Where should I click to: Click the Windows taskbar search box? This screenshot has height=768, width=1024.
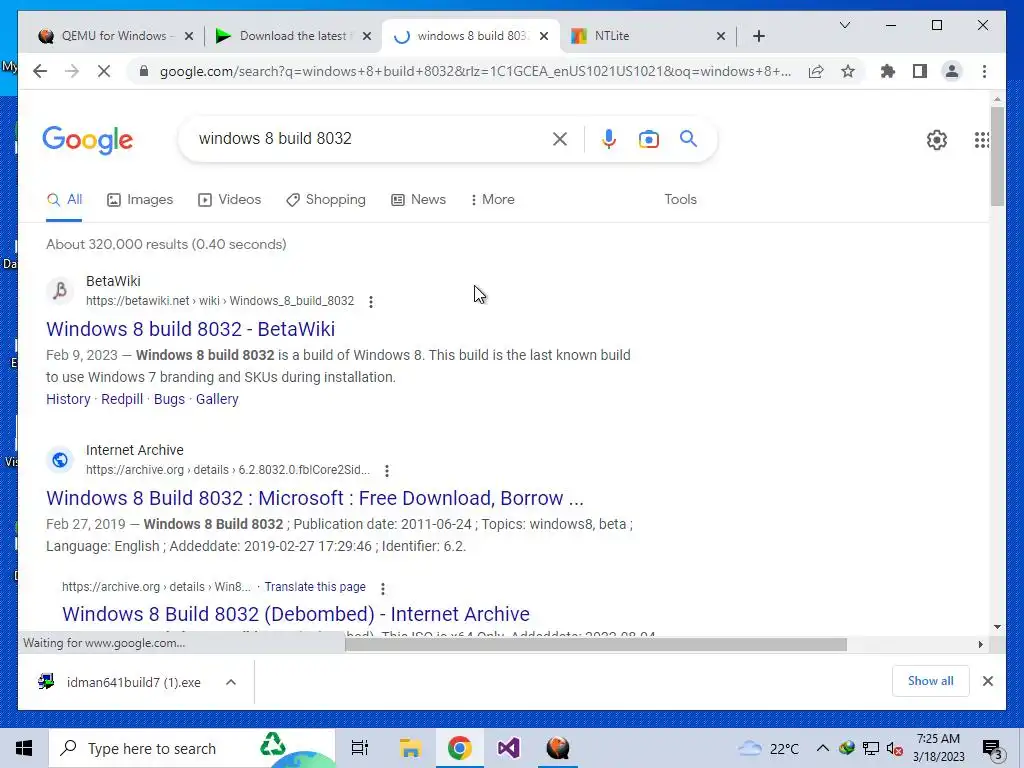point(191,748)
